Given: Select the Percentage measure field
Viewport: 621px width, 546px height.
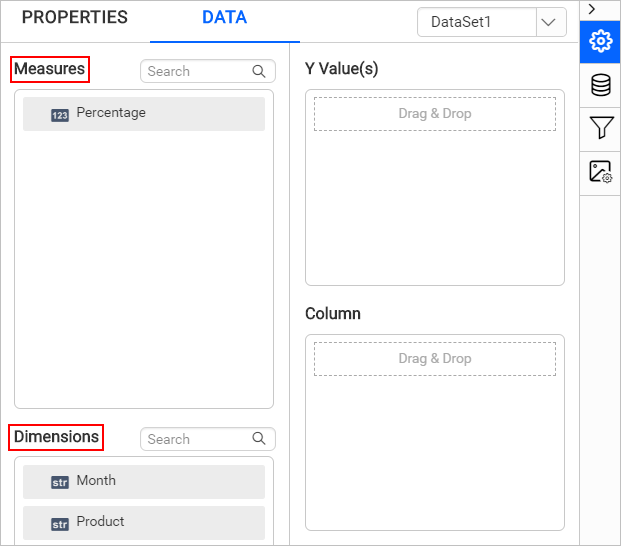Looking at the screenshot, I should [x=144, y=114].
